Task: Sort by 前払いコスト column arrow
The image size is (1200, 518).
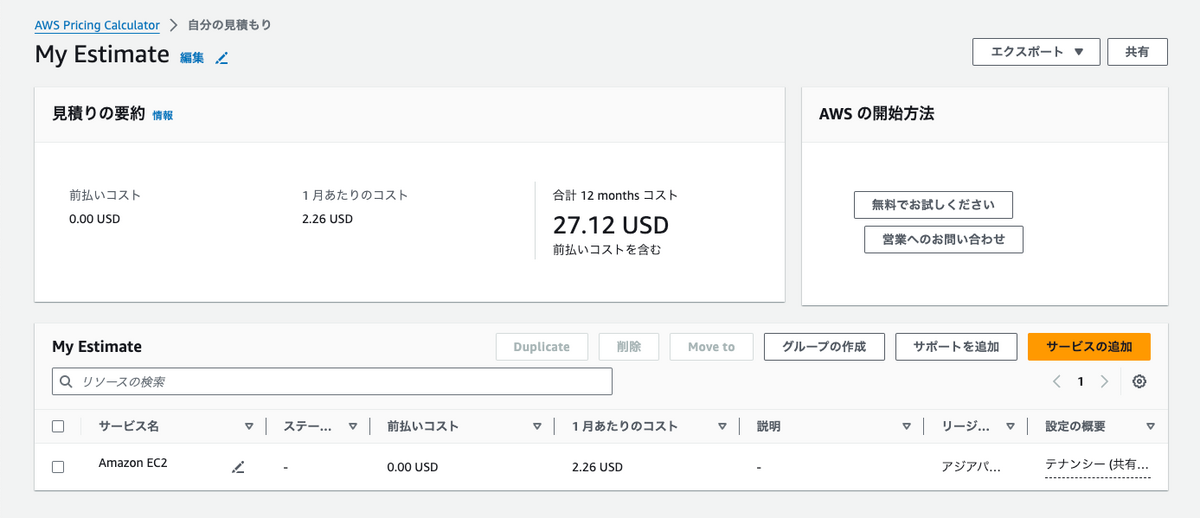Action: (537, 426)
